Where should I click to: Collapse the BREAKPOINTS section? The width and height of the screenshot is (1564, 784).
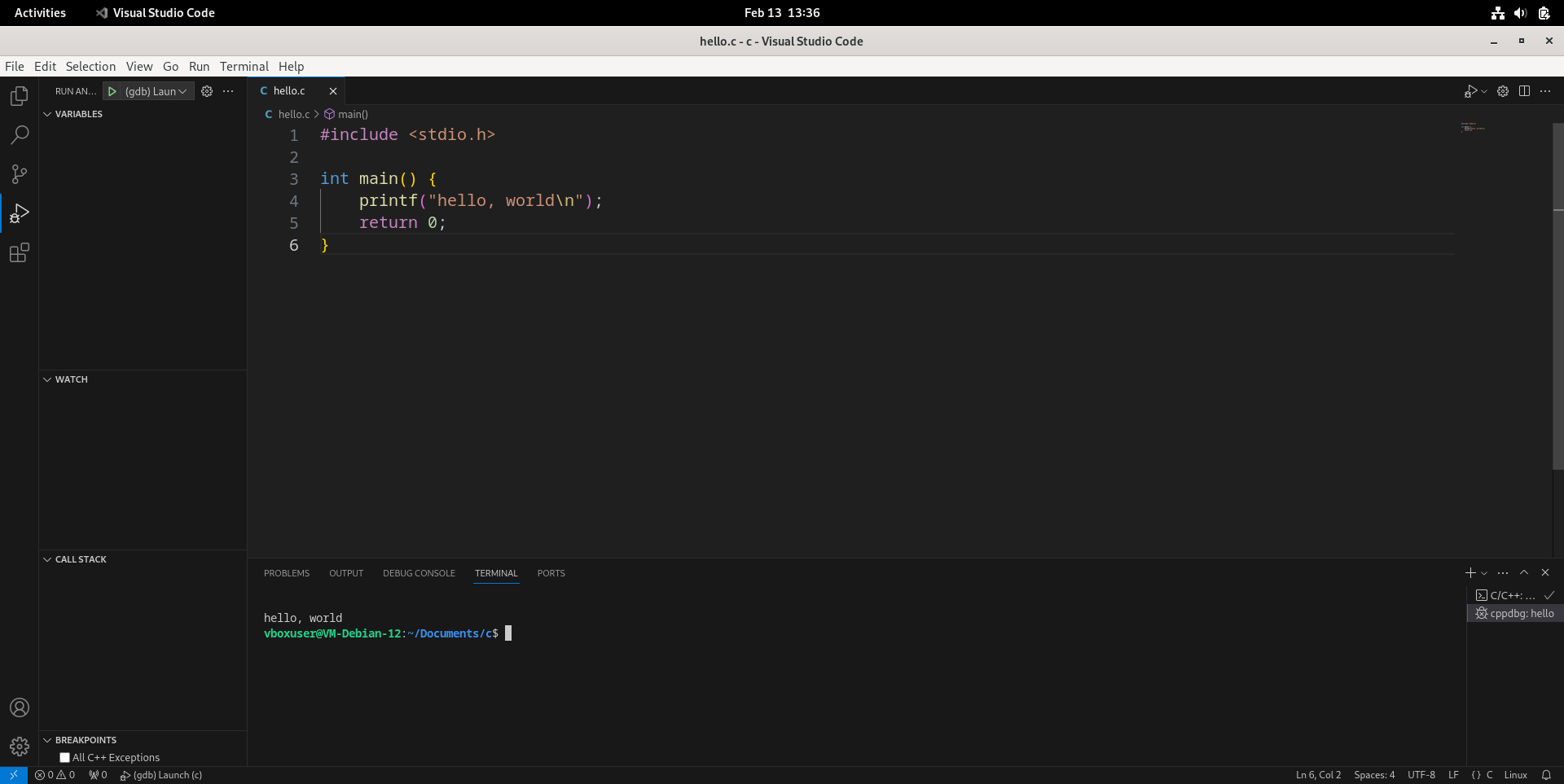143,740
